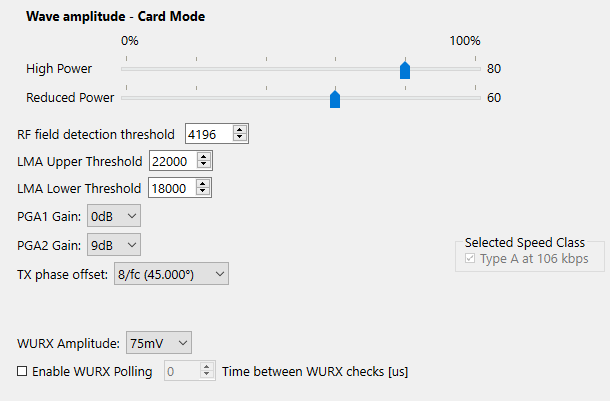Click the Reduced Power slider handle
The height and width of the screenshot is (401, 610).
pyautogui.click(x=335, y=98)
